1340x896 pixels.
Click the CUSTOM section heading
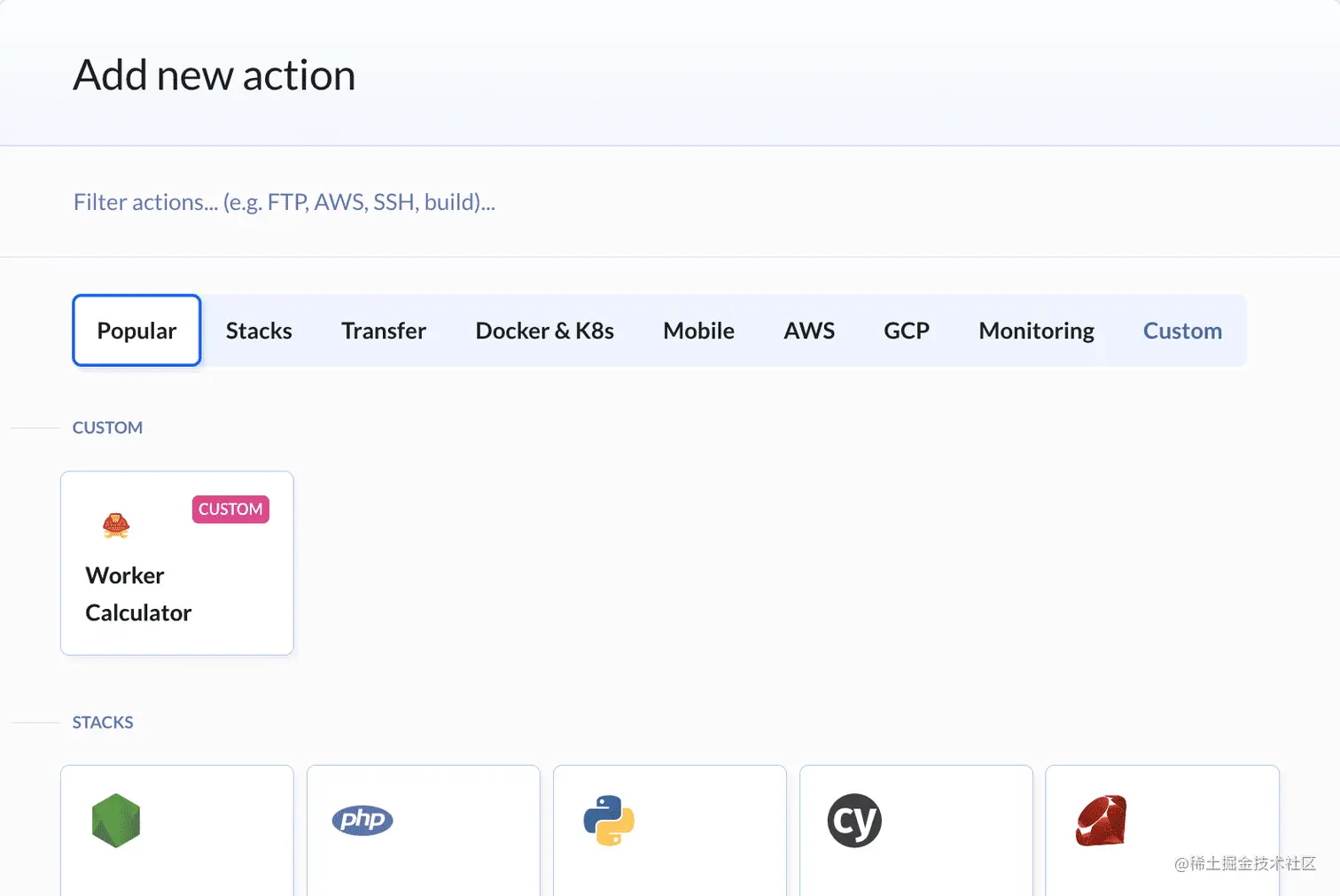coord(107,427)
